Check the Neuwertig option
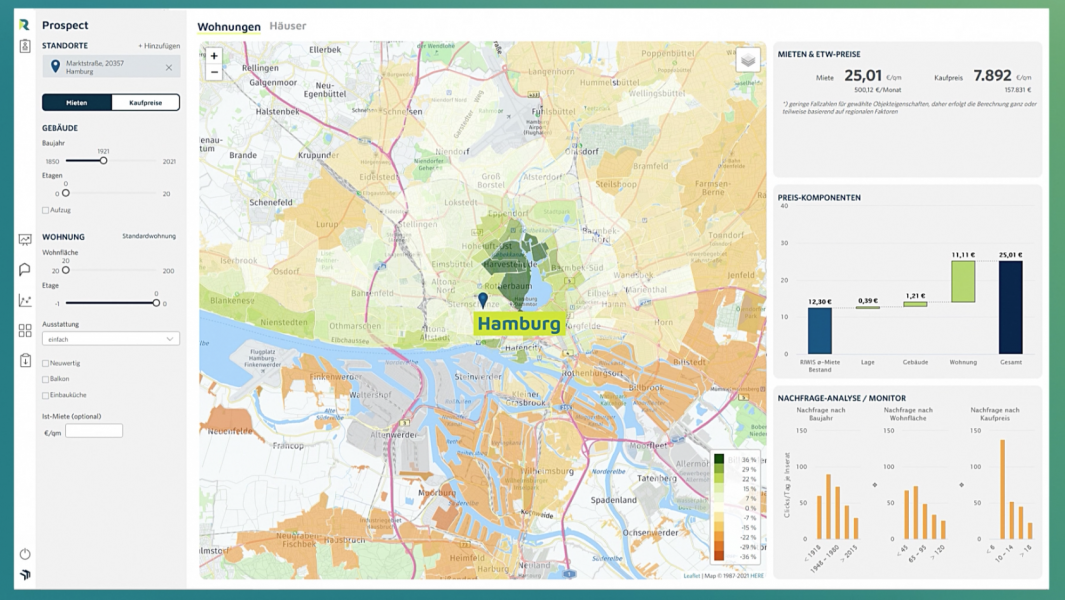 click(x=46, y=364)
